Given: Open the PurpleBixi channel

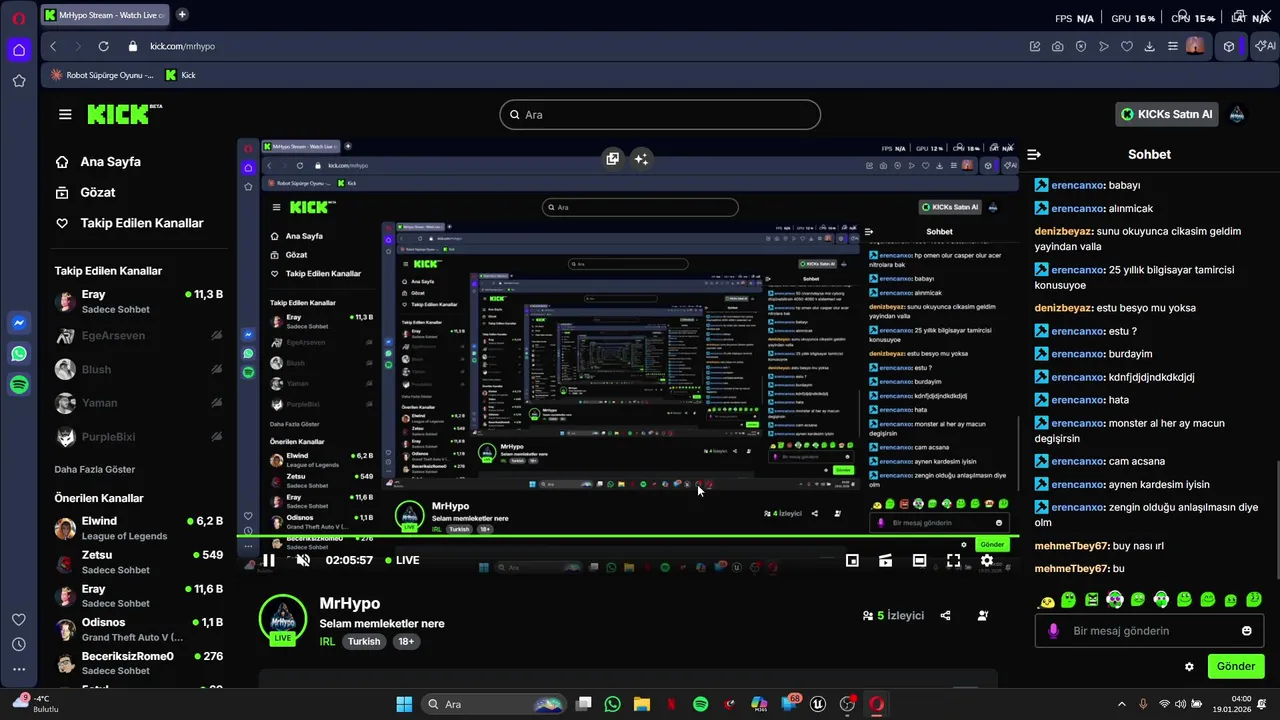Looking at the screenshot, I should pyautogui.click(x=139, y=437).
